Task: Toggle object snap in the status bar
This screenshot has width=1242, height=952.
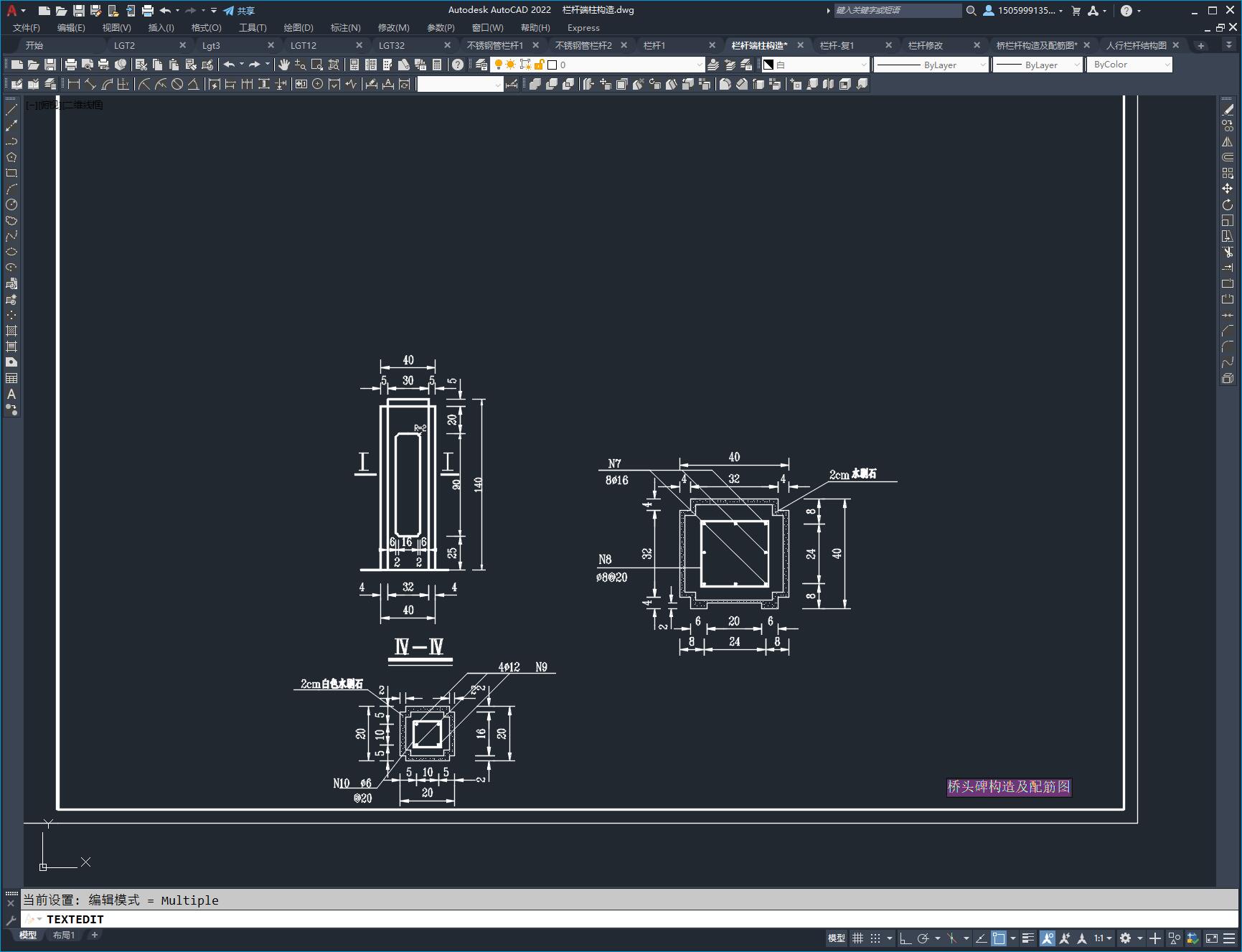Action: pos(999,938)
